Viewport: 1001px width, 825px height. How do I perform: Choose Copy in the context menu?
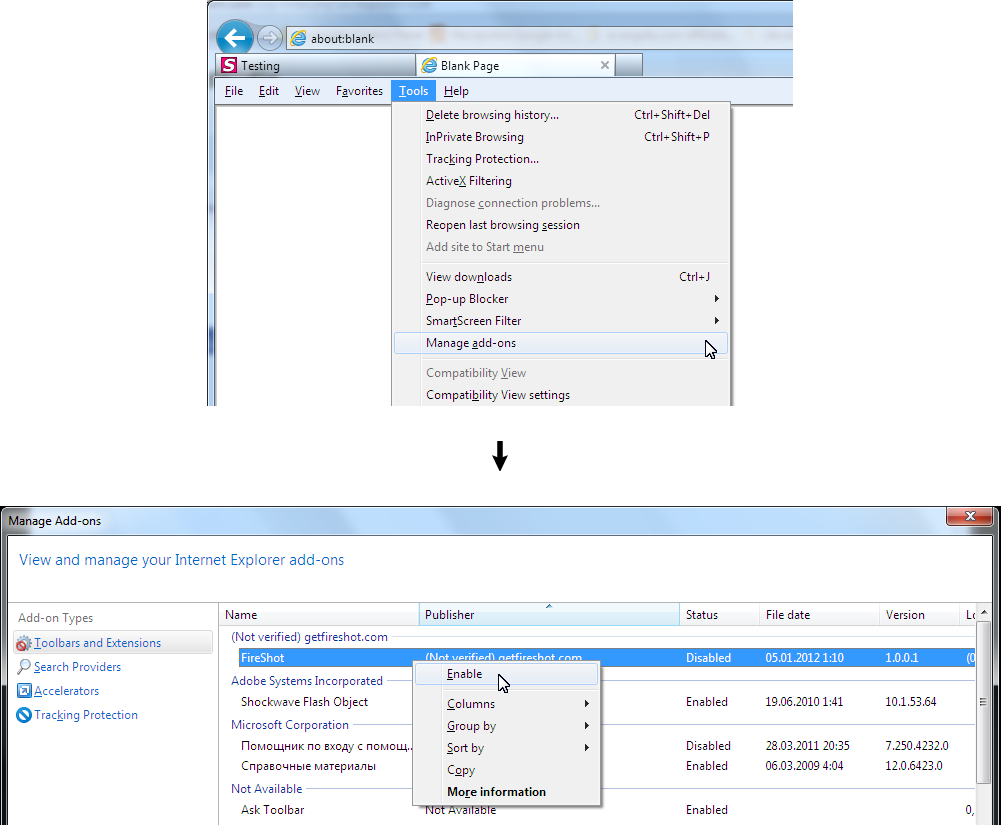click(x=506, y=770)
